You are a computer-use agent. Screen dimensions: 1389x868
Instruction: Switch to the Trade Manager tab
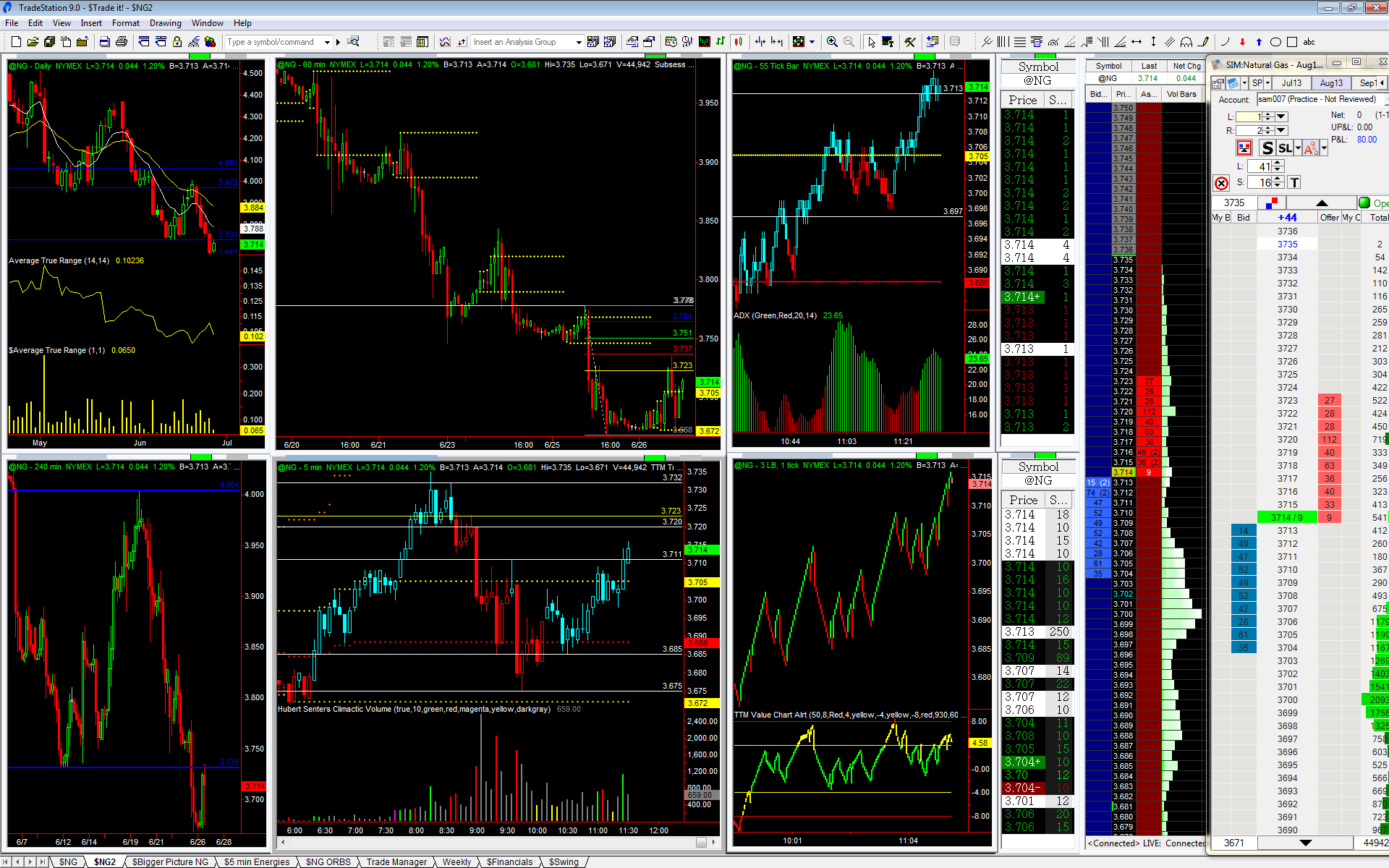[x=396, y=861]
